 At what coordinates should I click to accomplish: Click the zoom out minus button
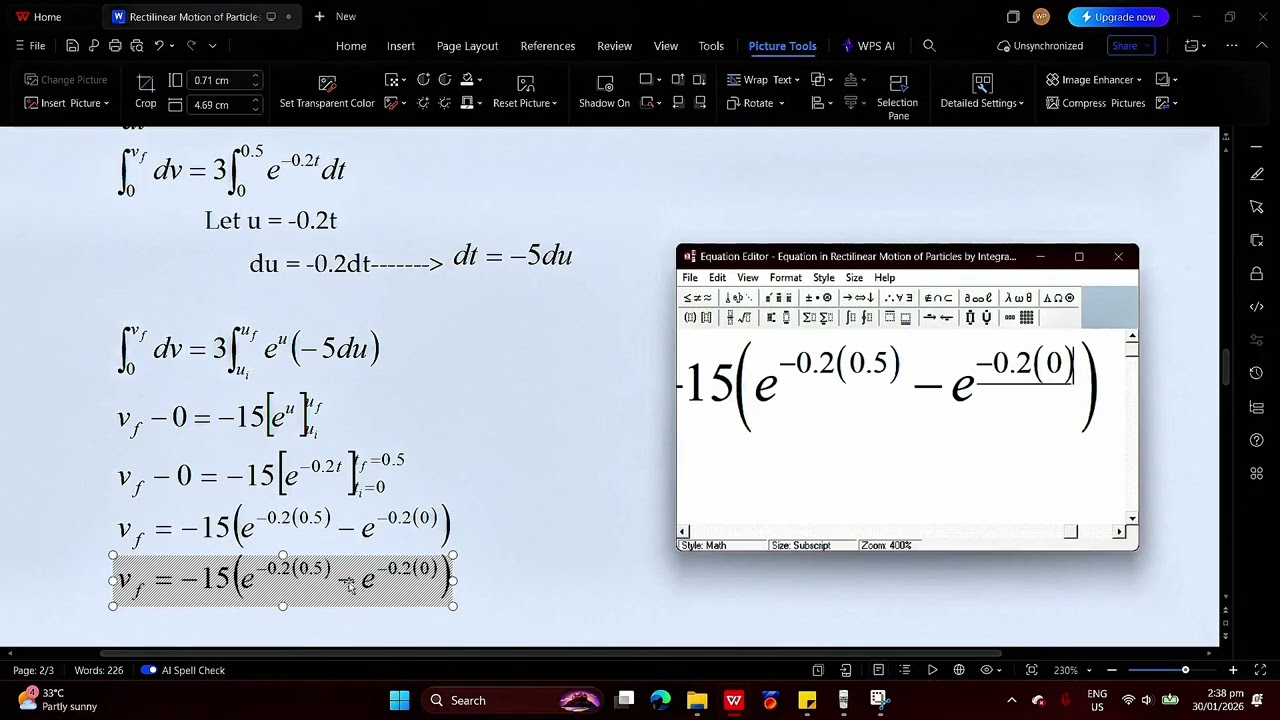(1112, 670)
